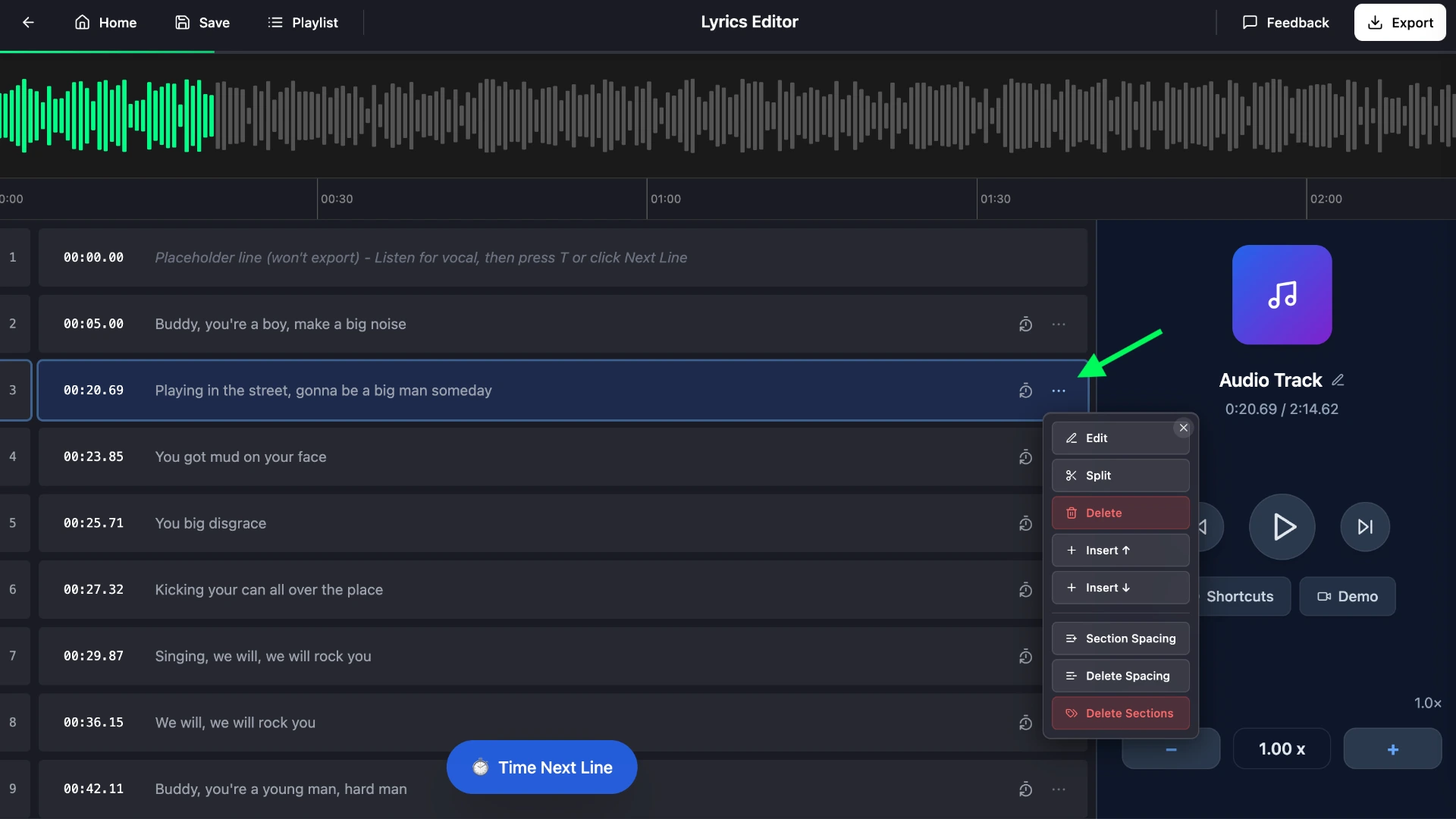Click the stopwatch retime icon on line 2
This screenshot has height=819, width=1456.
pos(1025,324)
